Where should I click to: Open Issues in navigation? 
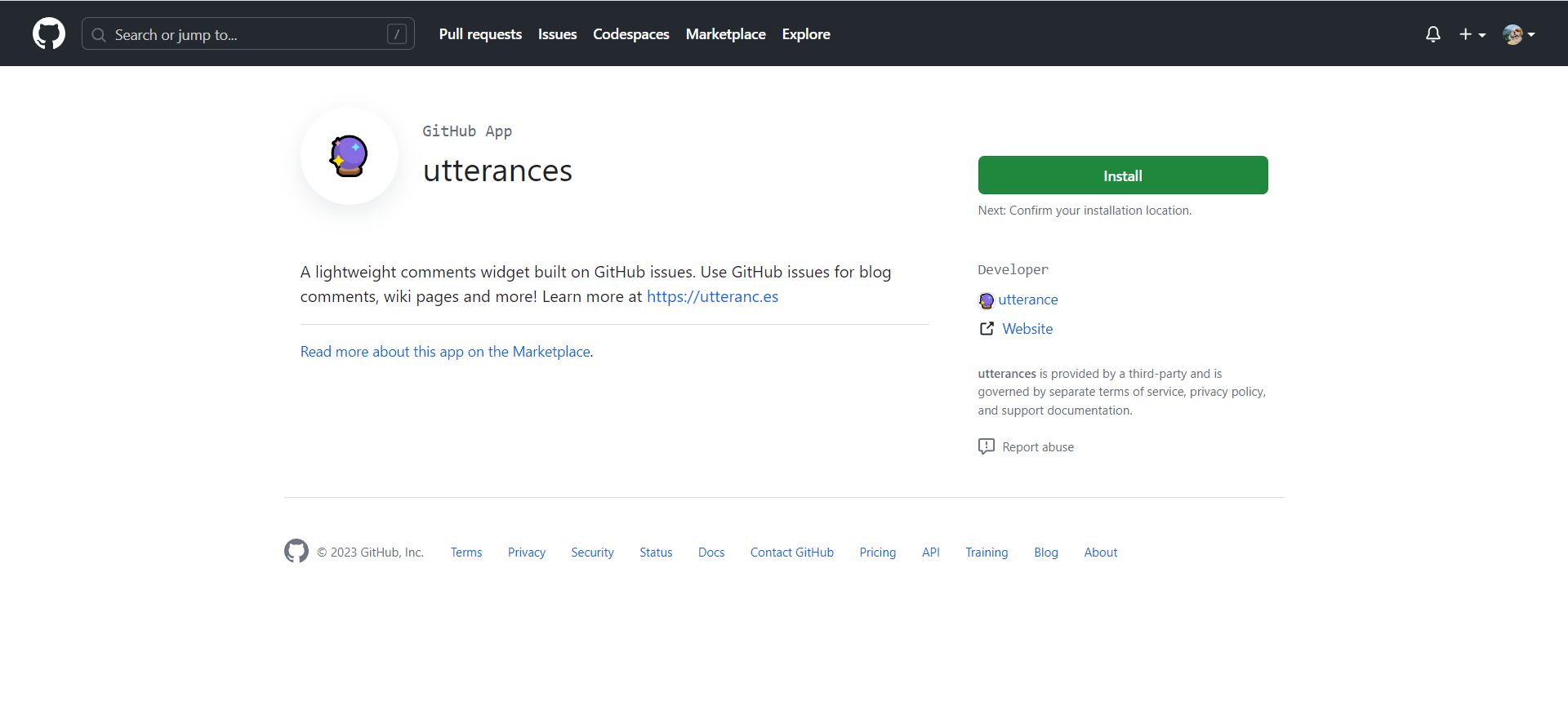pyautogui.click(x=557, y=34)
